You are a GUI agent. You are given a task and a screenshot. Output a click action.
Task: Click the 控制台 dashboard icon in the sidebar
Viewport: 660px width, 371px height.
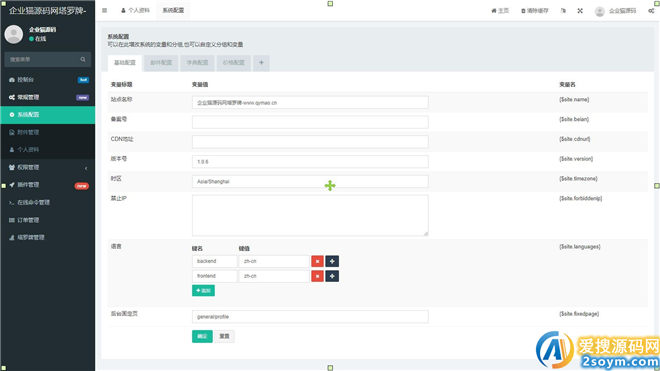[12, 80]
